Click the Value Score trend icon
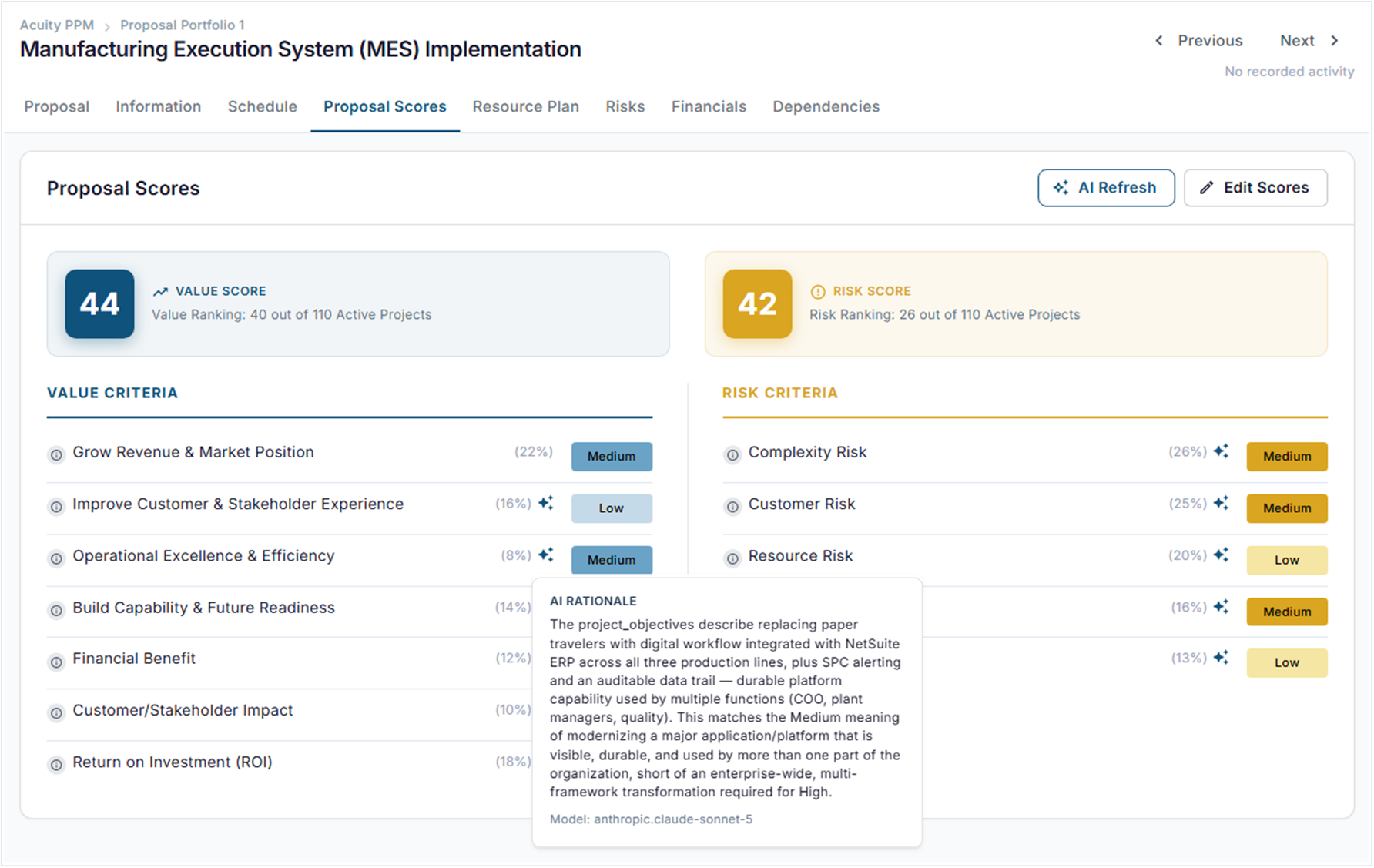Viewport: 1374px width, 868px height. point(160,292)
